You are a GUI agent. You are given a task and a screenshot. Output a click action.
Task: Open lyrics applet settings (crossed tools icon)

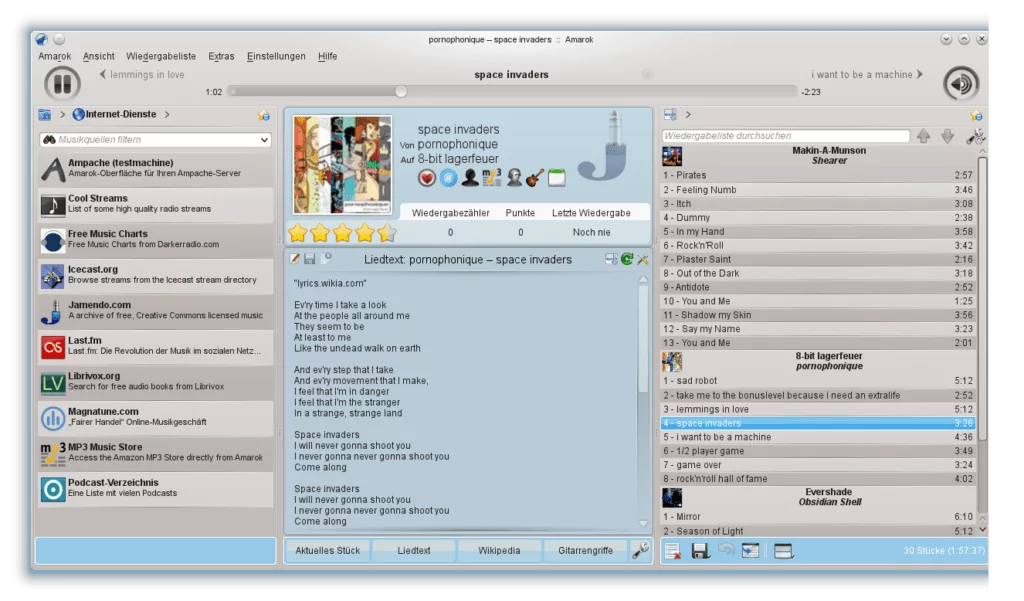643,259
